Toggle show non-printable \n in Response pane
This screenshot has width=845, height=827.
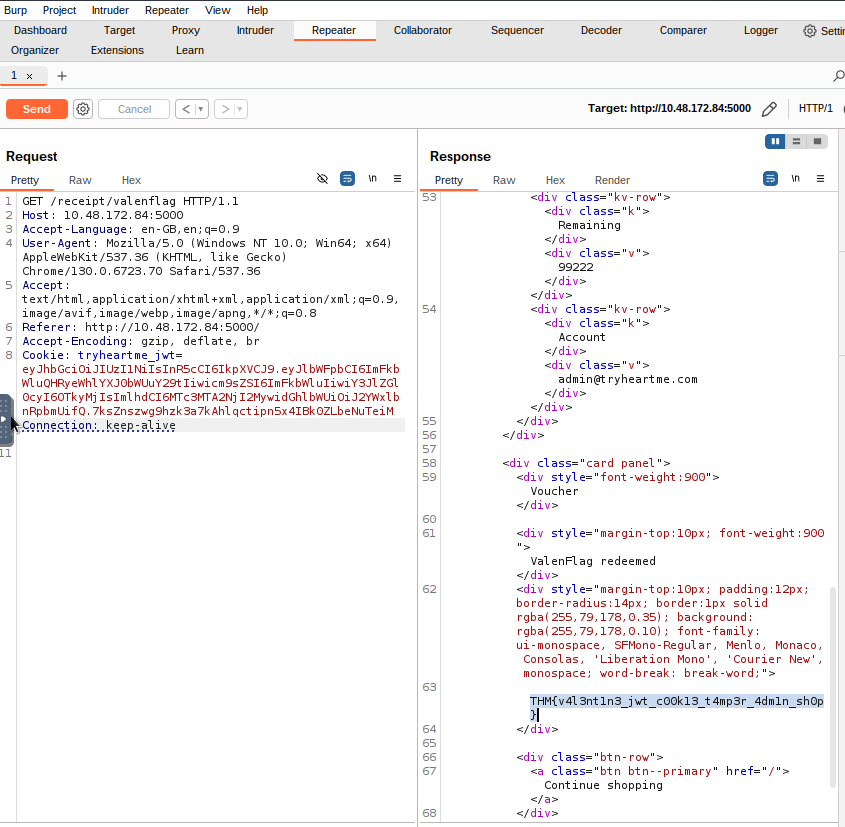click(796, 179)
